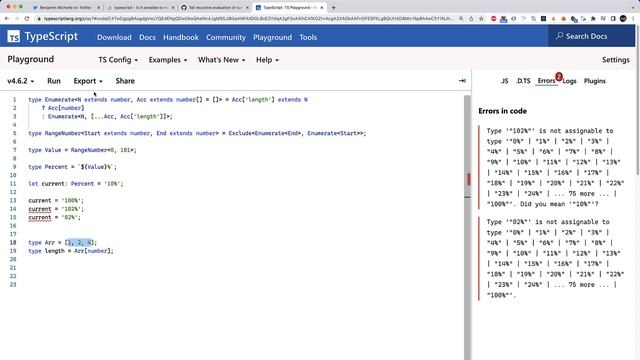Toggle the browser side panel icon
The image size is (640, 360).
point(613,18)
